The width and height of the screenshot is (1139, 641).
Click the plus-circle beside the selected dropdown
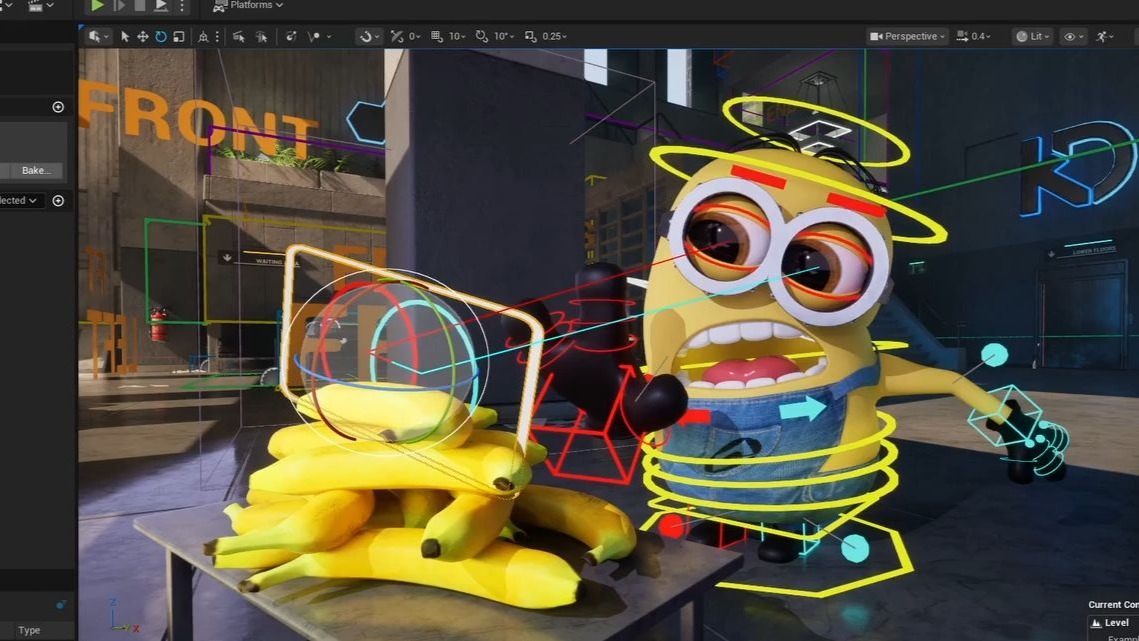click(58, 201)
